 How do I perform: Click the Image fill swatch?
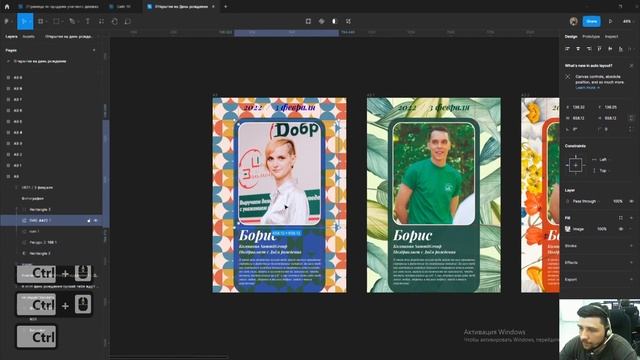pos(568,229)
